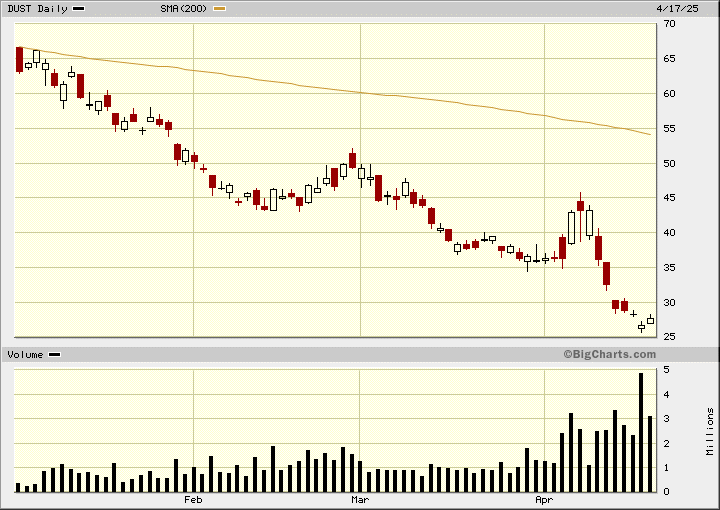Click the volume axis label "0"
This screenshot has width=720, height=510.
tap(666, 492)
